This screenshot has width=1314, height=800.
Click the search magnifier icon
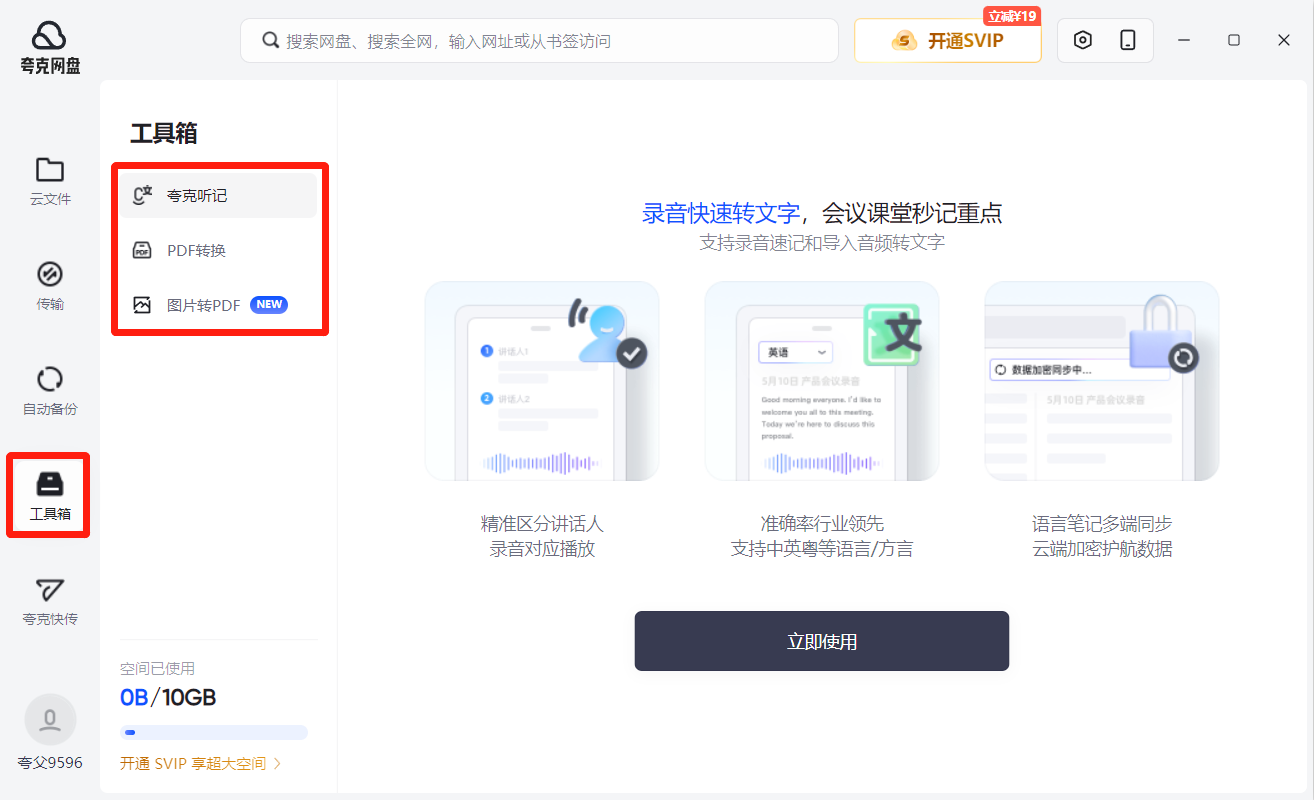coord(270,40)
